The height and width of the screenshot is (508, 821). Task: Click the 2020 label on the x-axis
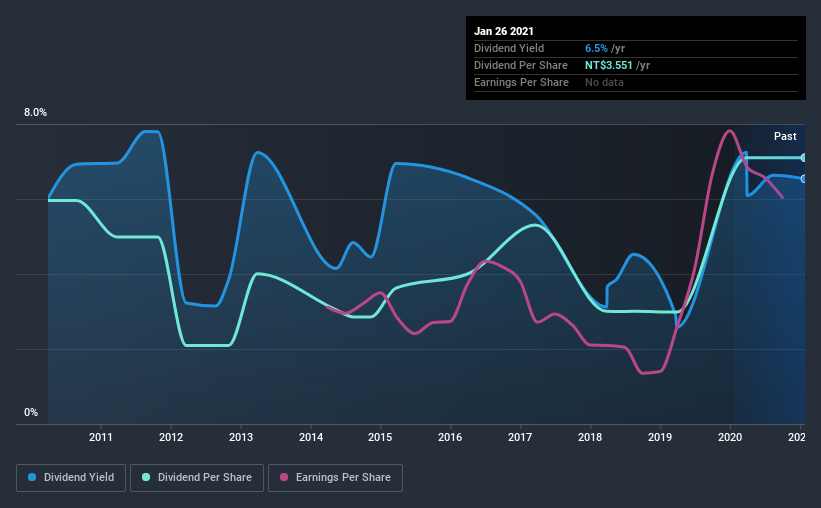pyautogui.click(x=730, y=437)
